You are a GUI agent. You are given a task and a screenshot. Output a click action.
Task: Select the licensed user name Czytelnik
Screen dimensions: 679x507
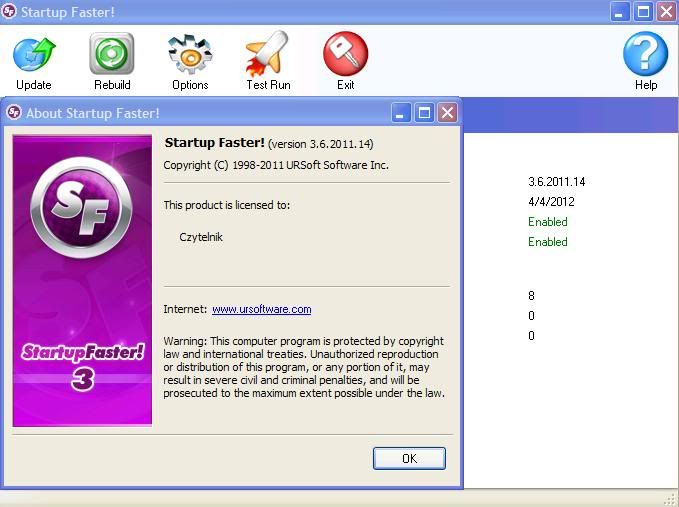[x=202, y=238]
